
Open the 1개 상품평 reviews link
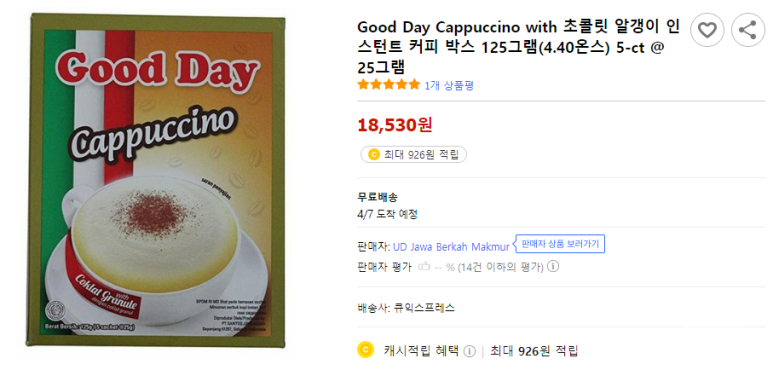coord(449,85)
